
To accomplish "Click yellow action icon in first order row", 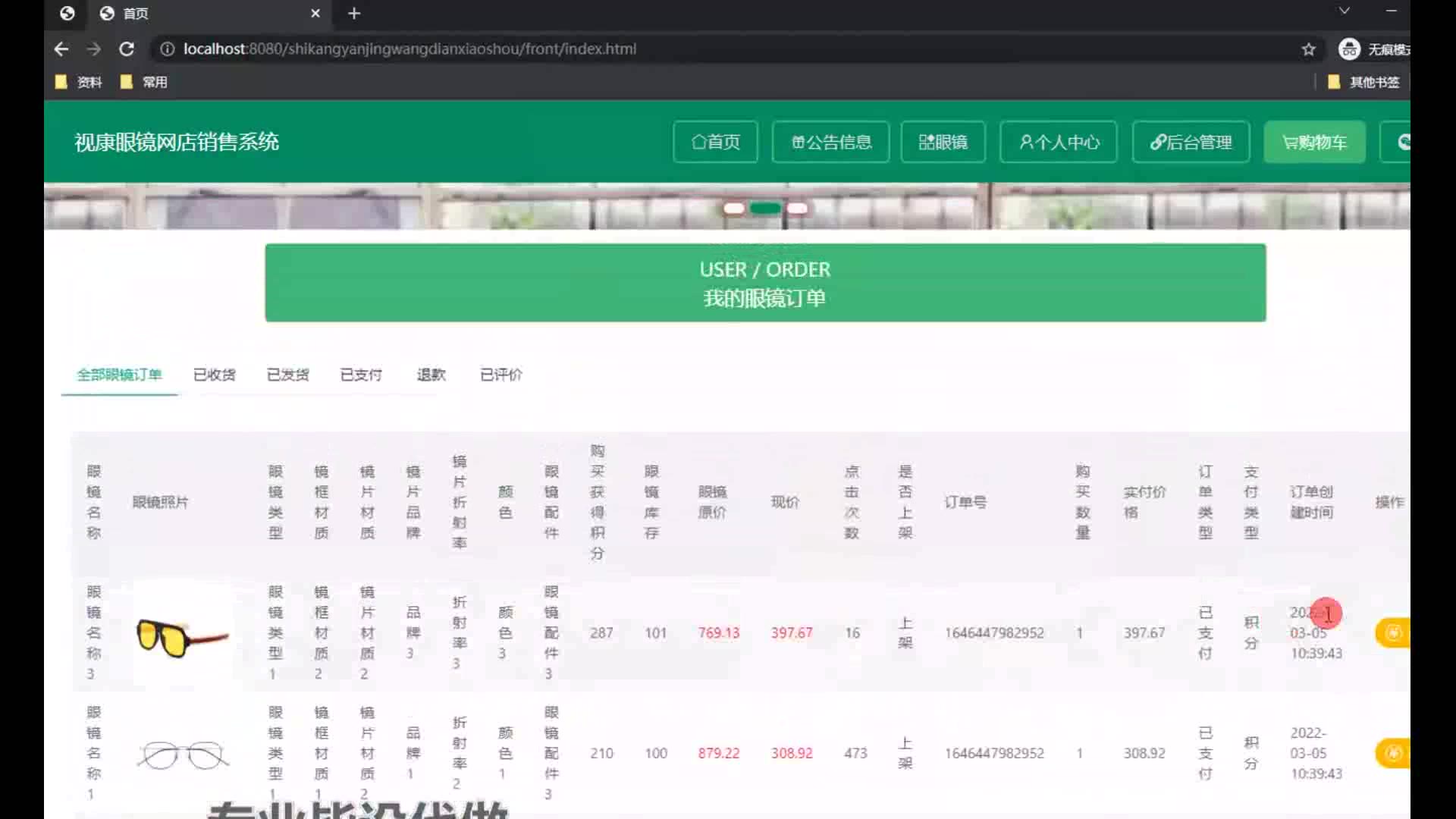I will 1393,632.
